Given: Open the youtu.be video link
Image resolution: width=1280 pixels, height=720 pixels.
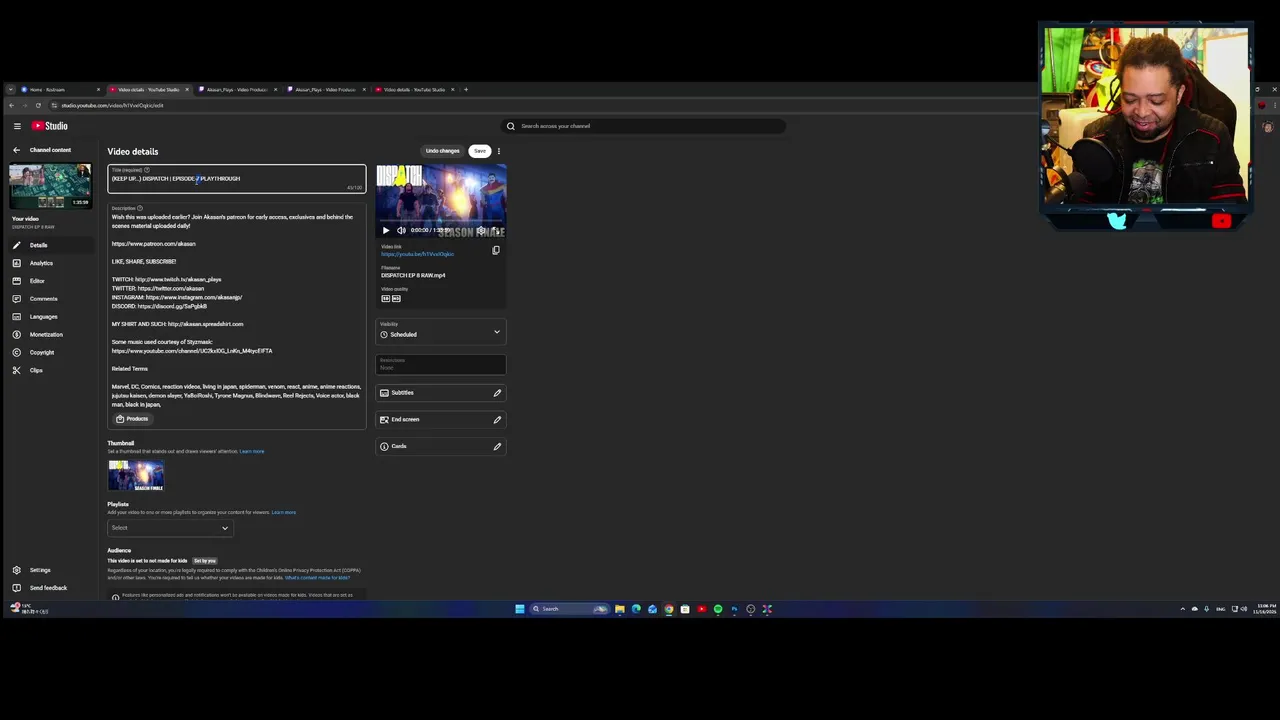Looking at the screenshot, I should point(417,254).
